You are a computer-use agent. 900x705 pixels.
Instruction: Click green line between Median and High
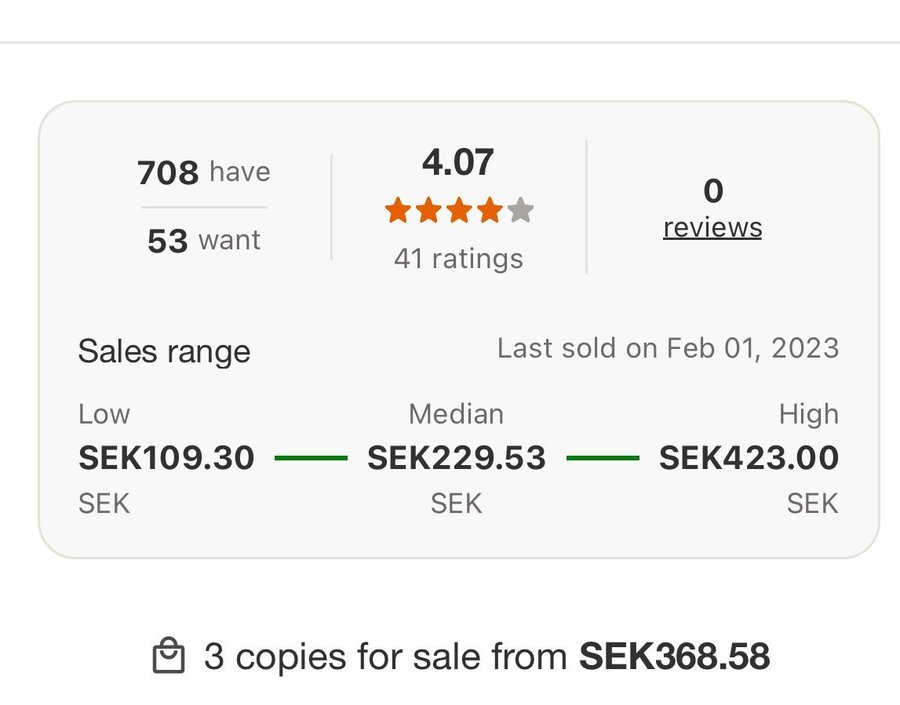[602, 458]
